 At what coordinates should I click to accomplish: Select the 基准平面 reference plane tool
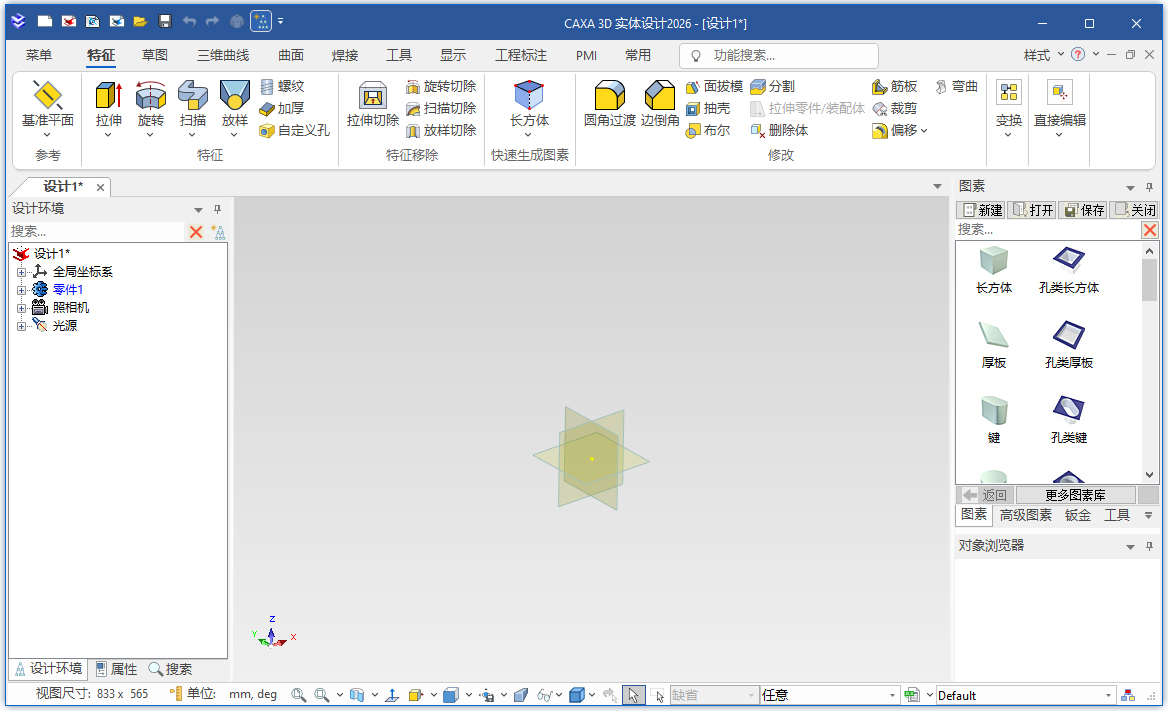pyautogui.click(x=48, y=109)
